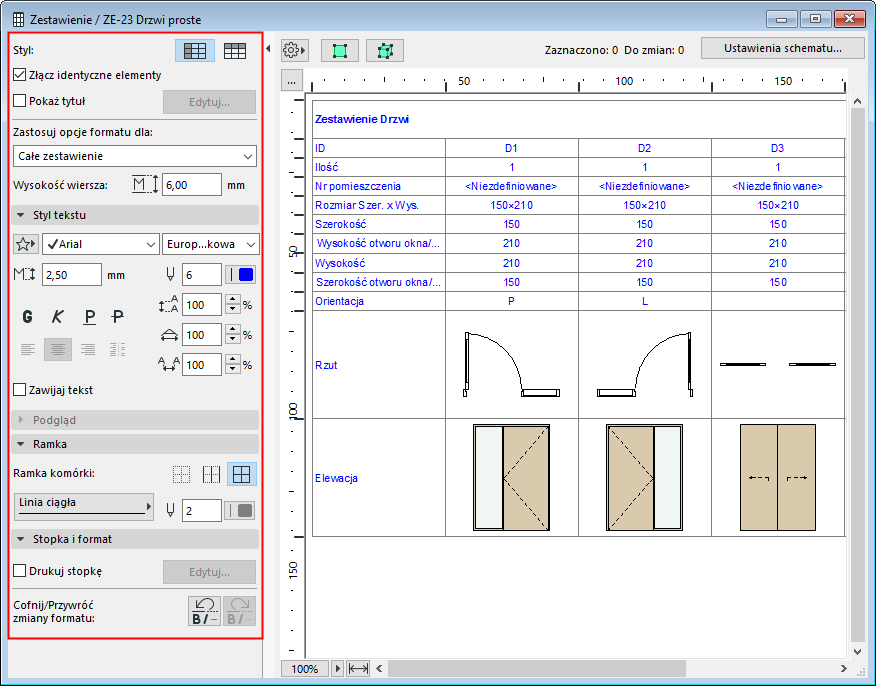This screenshot has width=876, height=686.
Task: Enable the Zawijaj tekst checkbox
Action: tap(20, 390)
